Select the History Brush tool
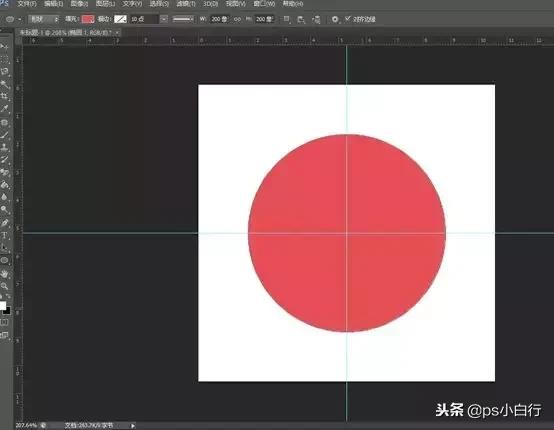The height and width of the screenshot is (430, 554). pyautogui.click(x=5, y=160)
